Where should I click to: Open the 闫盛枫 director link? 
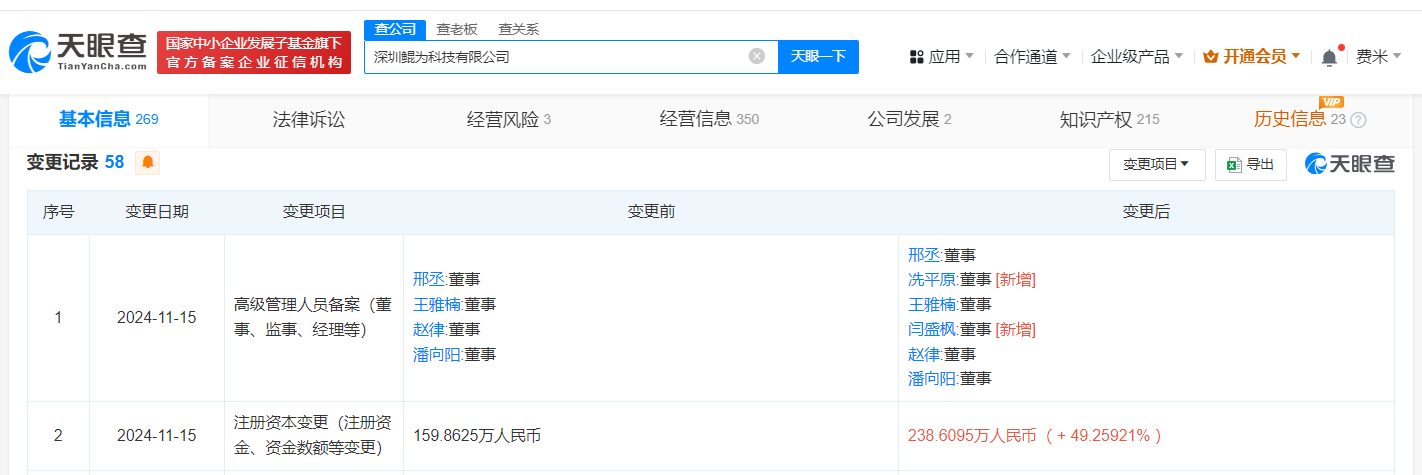933,329
